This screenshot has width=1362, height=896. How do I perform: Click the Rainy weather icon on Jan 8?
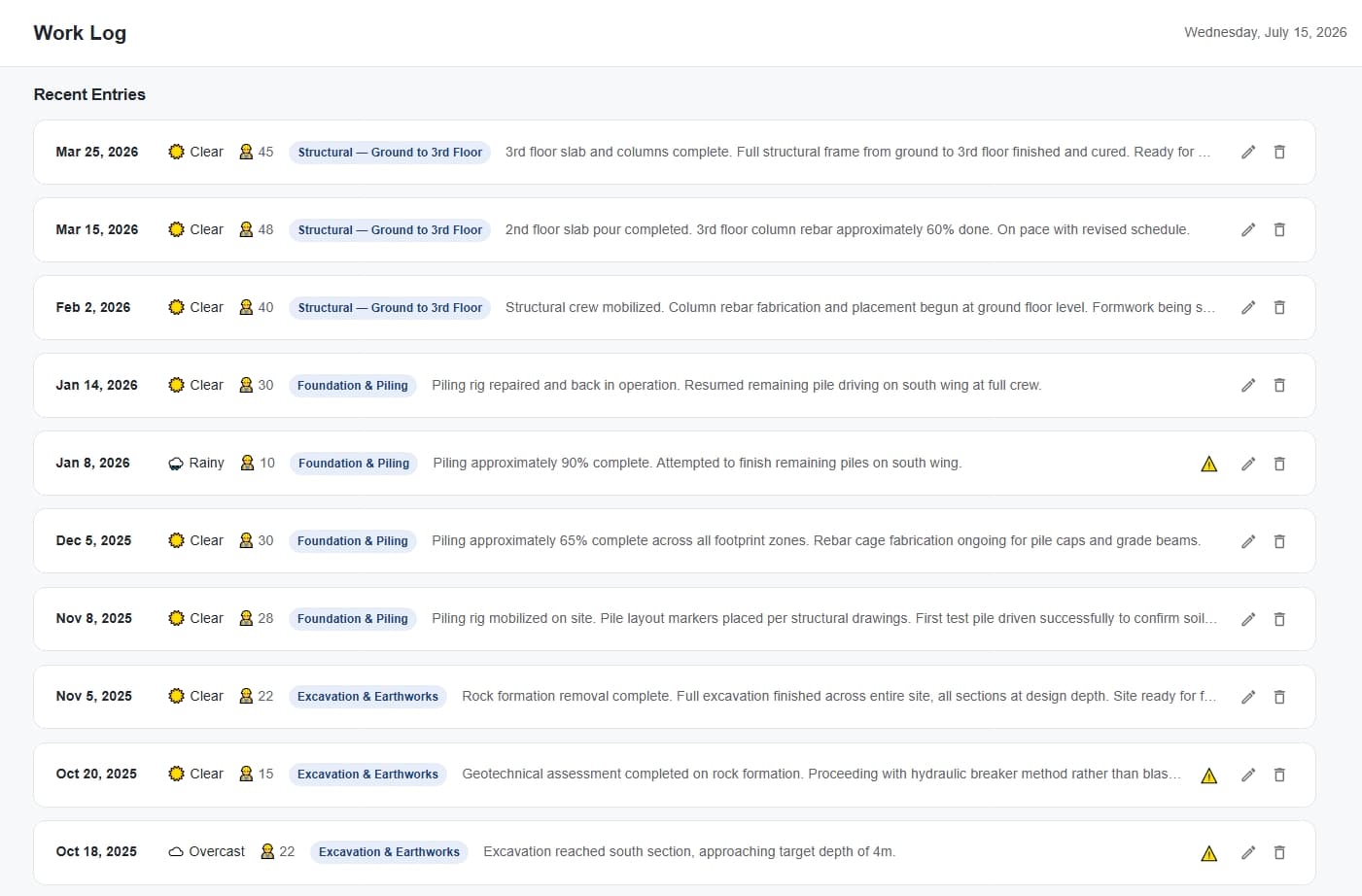[176, 464]
